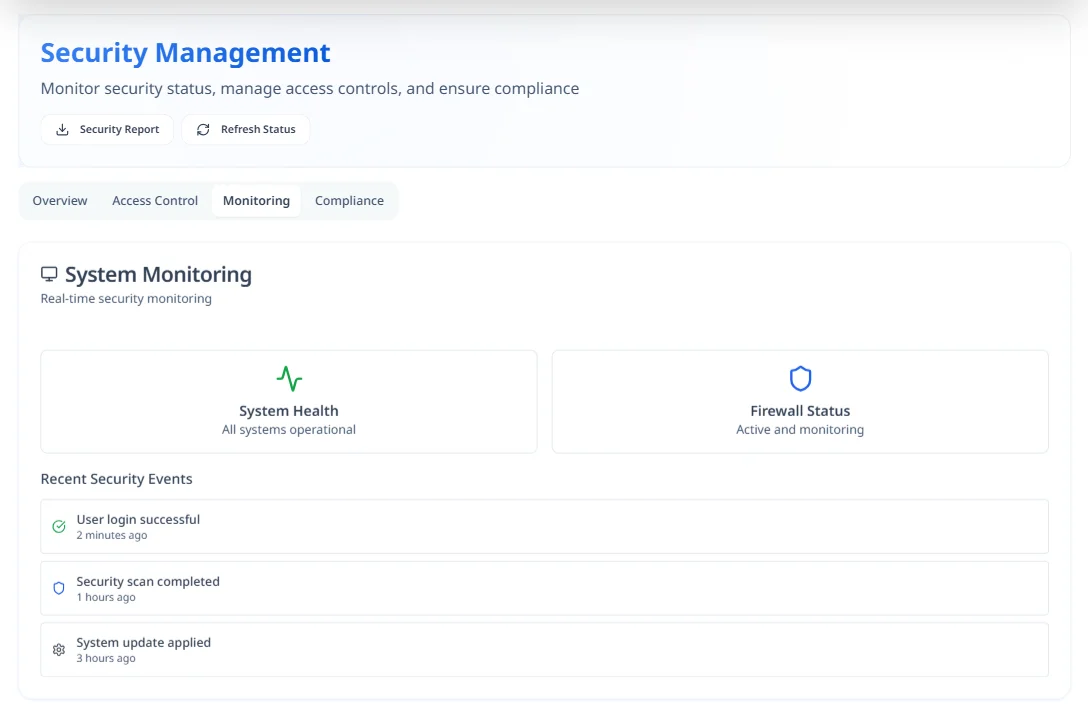Click the '2 minutes ago' timestamp
The height and width of the screenshot is (728, 1088).
(x=112, y=536)
